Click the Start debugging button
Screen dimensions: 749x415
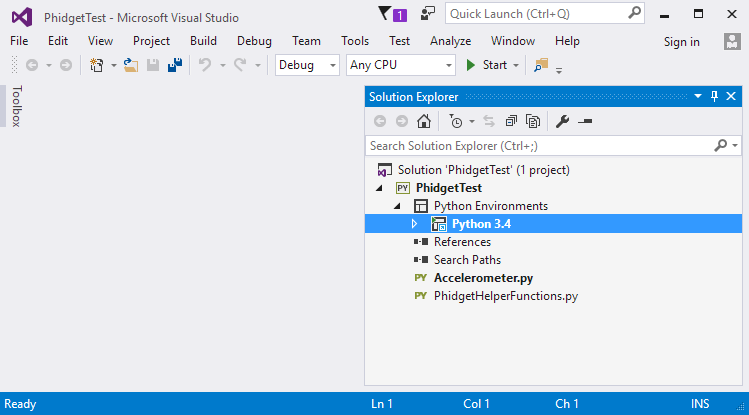[x=486, y=65]
